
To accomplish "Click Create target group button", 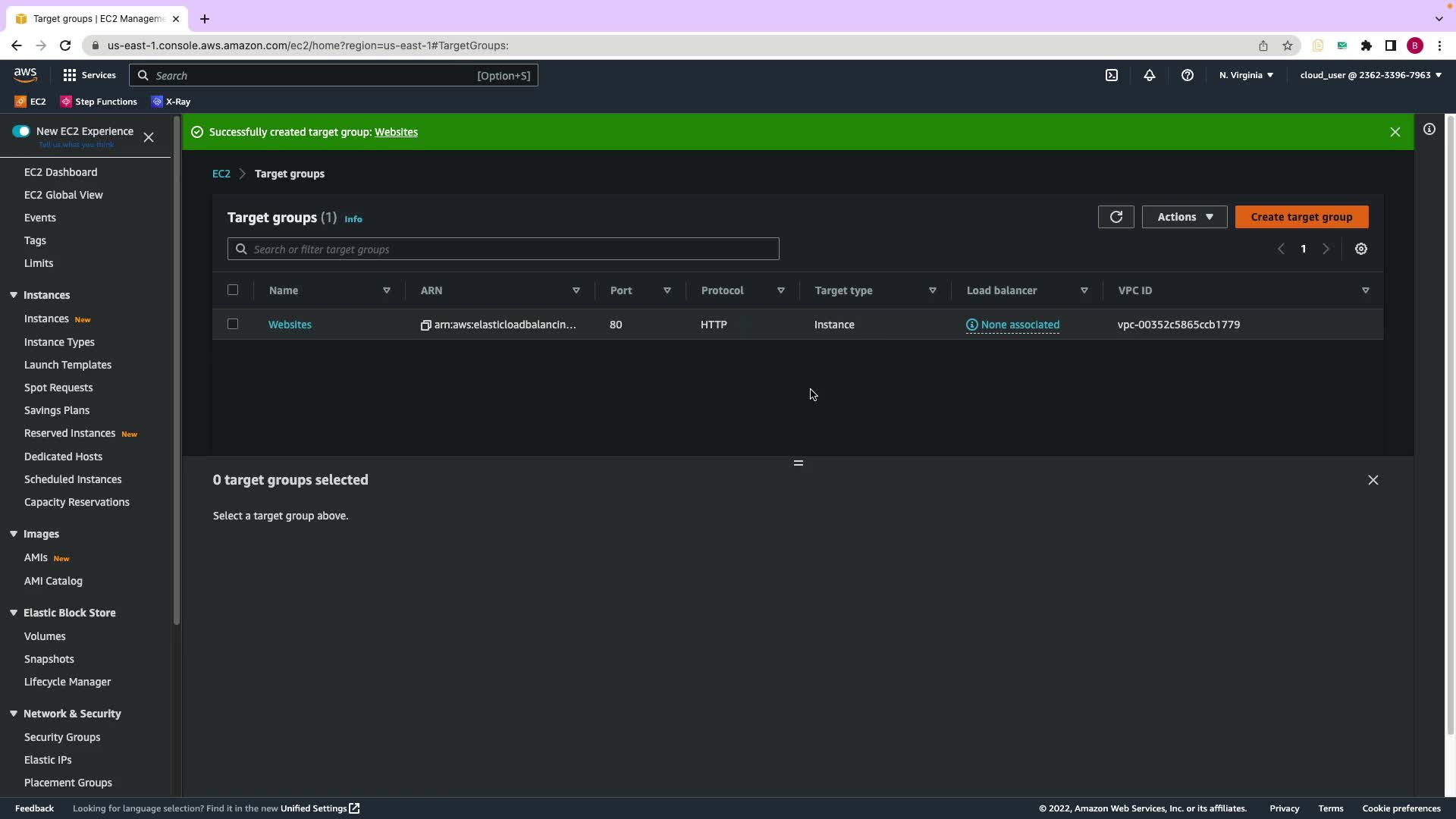I will (1301, 217).
